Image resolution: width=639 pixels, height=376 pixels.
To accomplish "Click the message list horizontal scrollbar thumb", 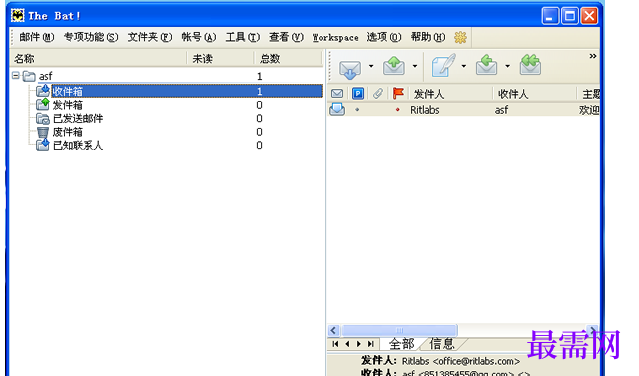I will pos(399,330).
